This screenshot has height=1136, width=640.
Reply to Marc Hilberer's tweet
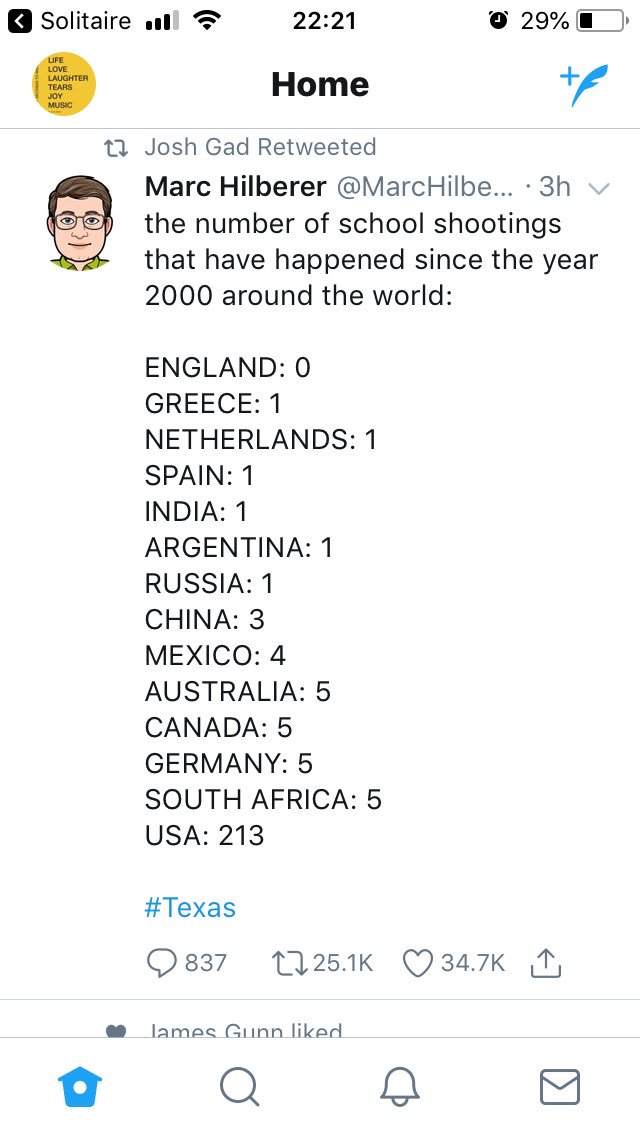[x=187, y=963]
